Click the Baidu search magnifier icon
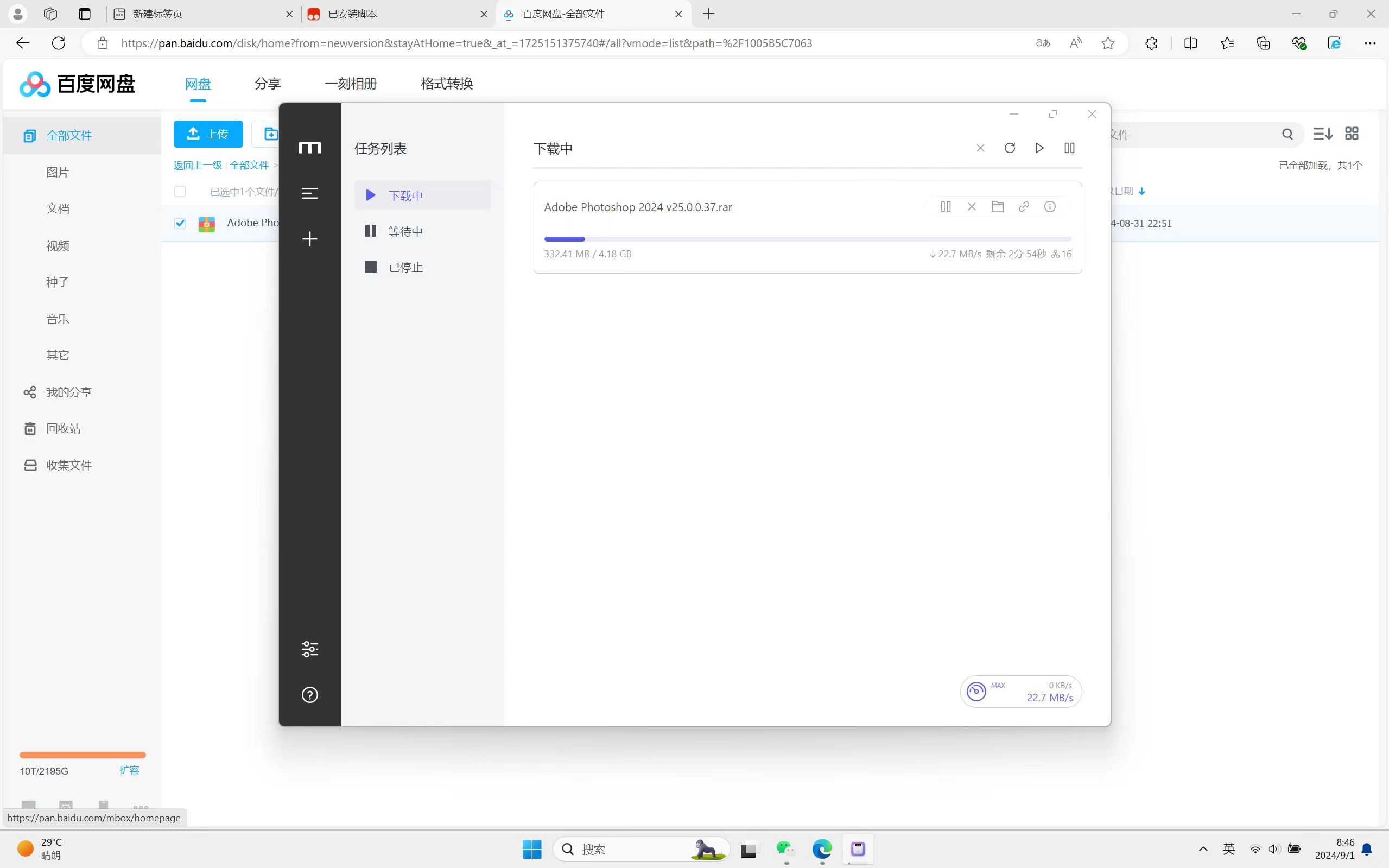Screen dimensions: 1389x868 (x=1287, y=134)
